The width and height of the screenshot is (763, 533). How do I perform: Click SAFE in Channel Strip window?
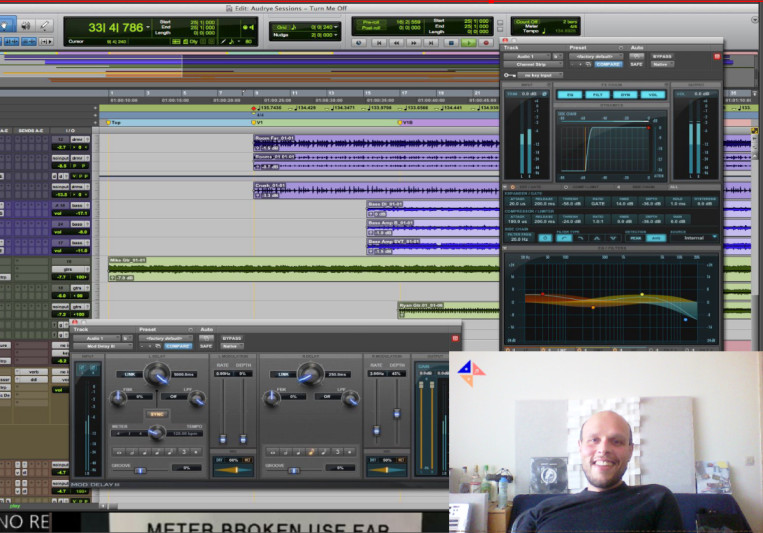coord(636,64)
